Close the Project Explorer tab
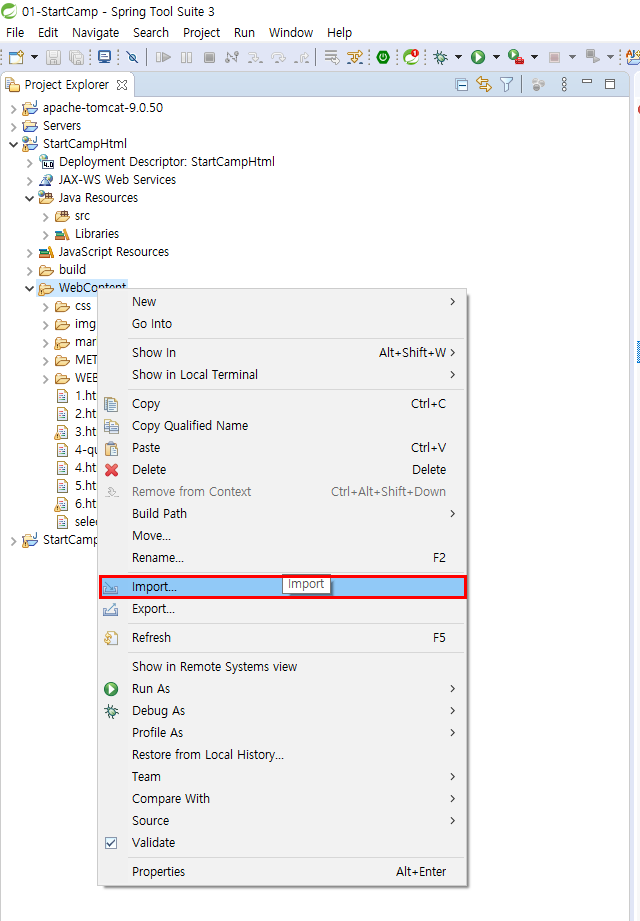The height and width of the screenshot is (921, 640). click(122, 85)
